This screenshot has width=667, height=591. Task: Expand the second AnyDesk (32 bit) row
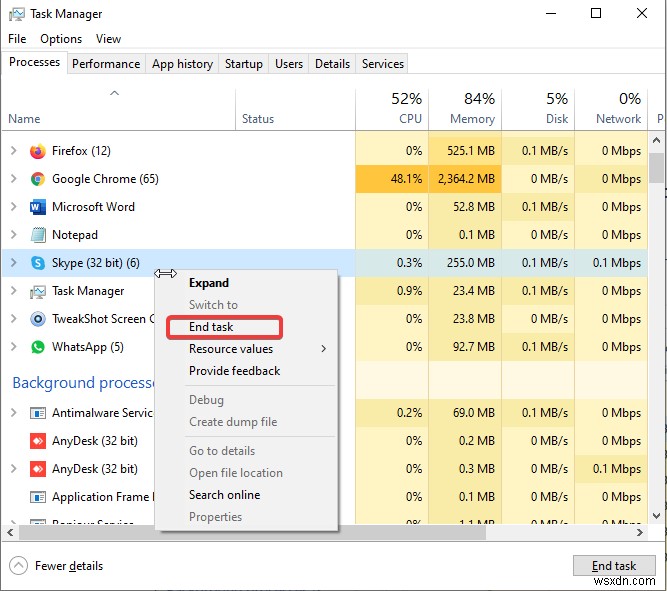13,469
